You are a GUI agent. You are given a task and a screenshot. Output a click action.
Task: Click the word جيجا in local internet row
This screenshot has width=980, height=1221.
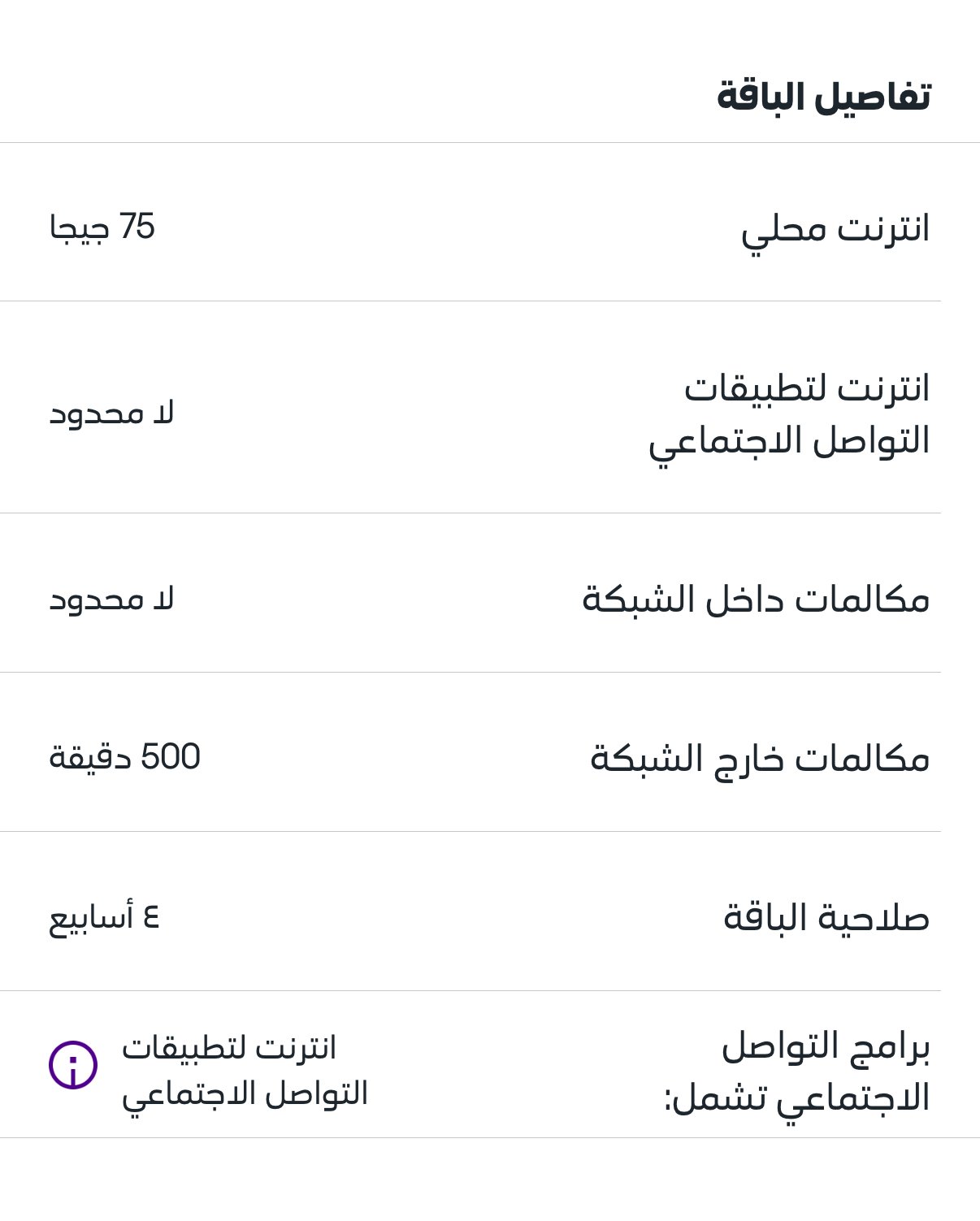(x=80, y=229)
